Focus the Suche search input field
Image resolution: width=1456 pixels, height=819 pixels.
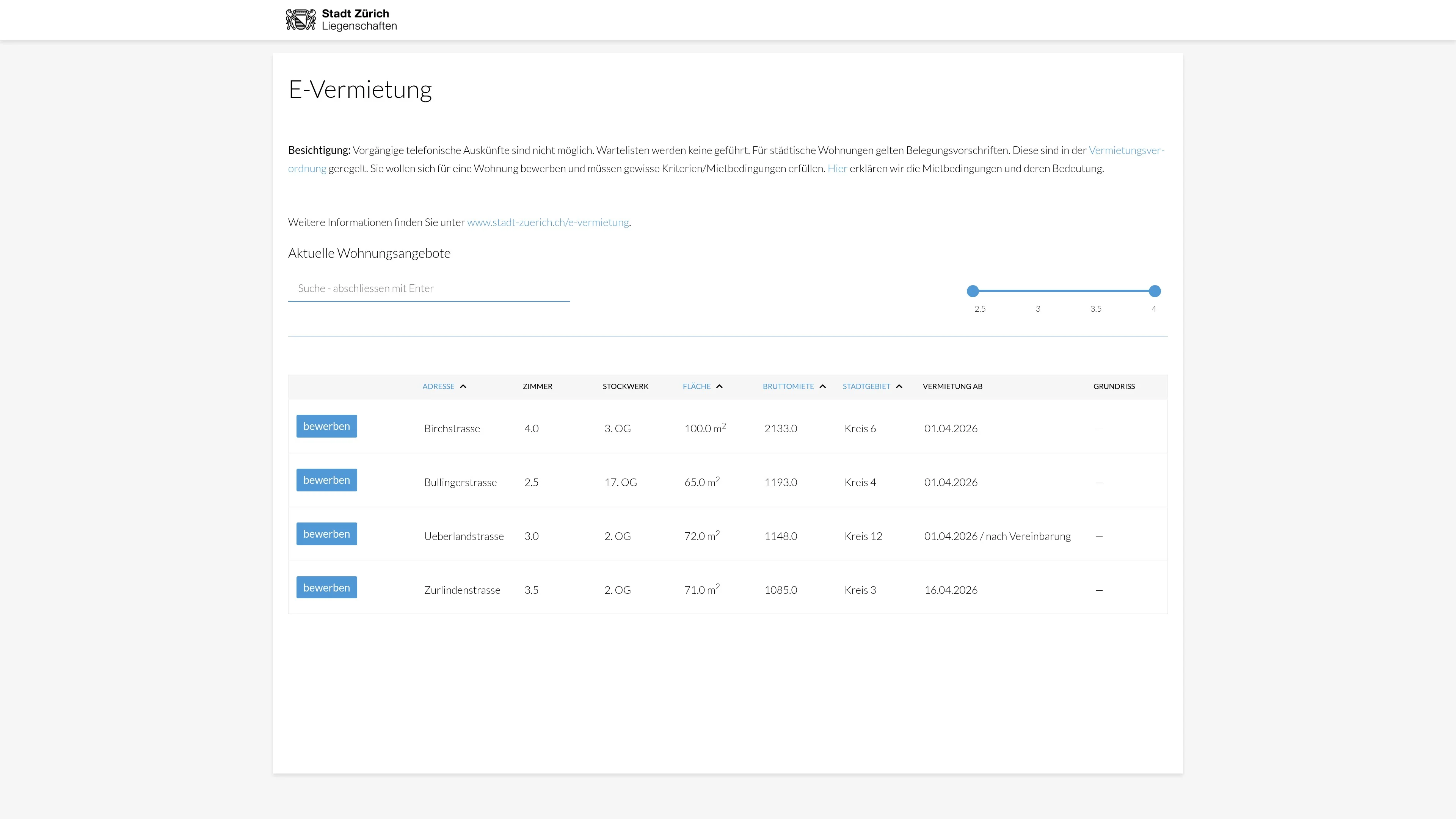point(428,288)
